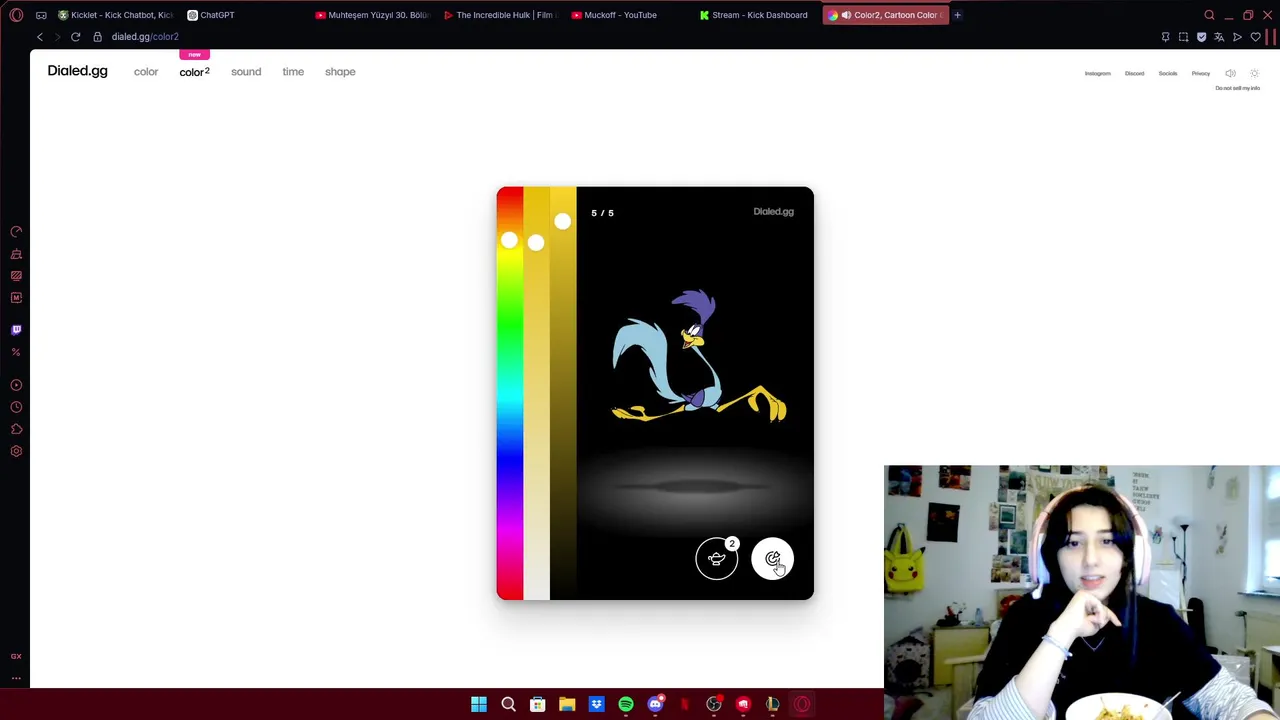Open the Windows Start menu
Viewport: 1280px width, 720px height.
pyautogui.click(x=479, y=705)
